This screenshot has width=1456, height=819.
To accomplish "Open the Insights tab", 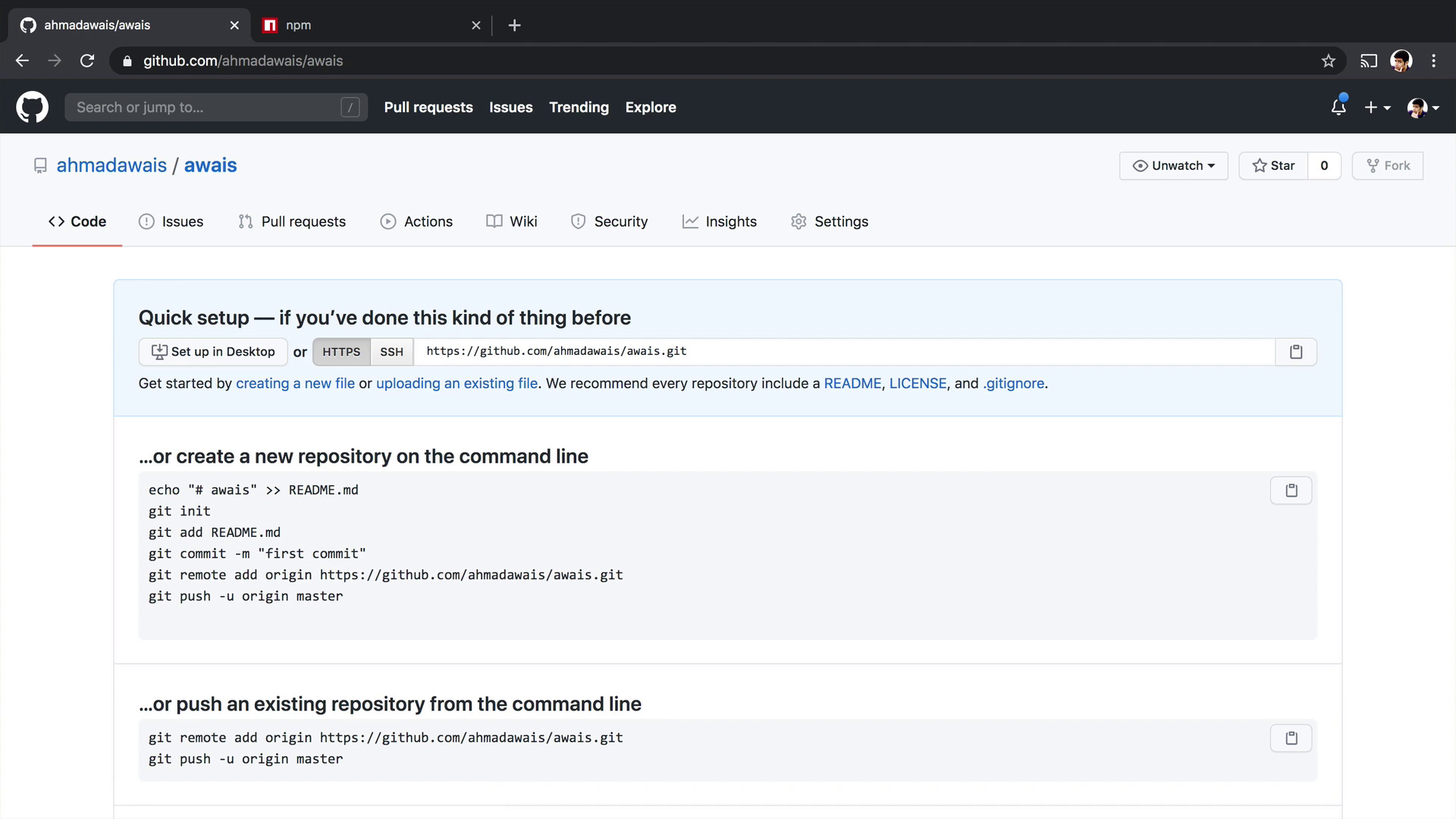I will pyautogui.click(x=720, y=221).
